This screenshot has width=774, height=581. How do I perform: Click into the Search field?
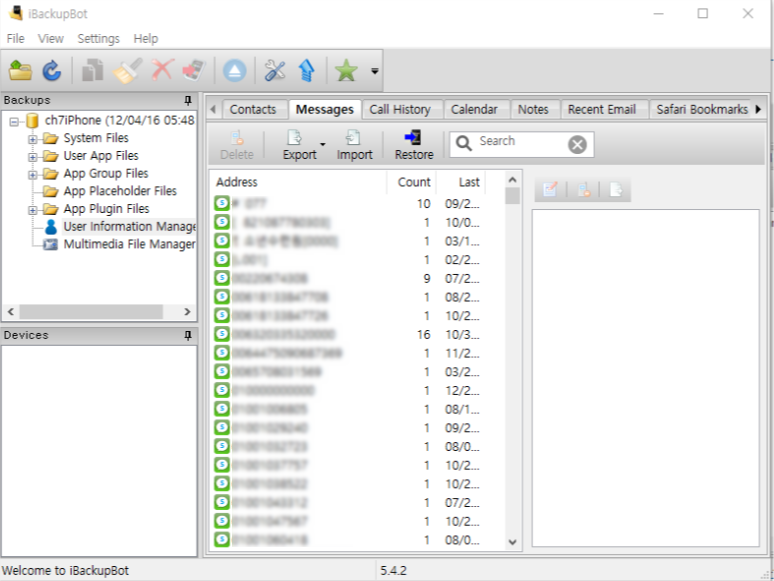click(x=521, y=142)
